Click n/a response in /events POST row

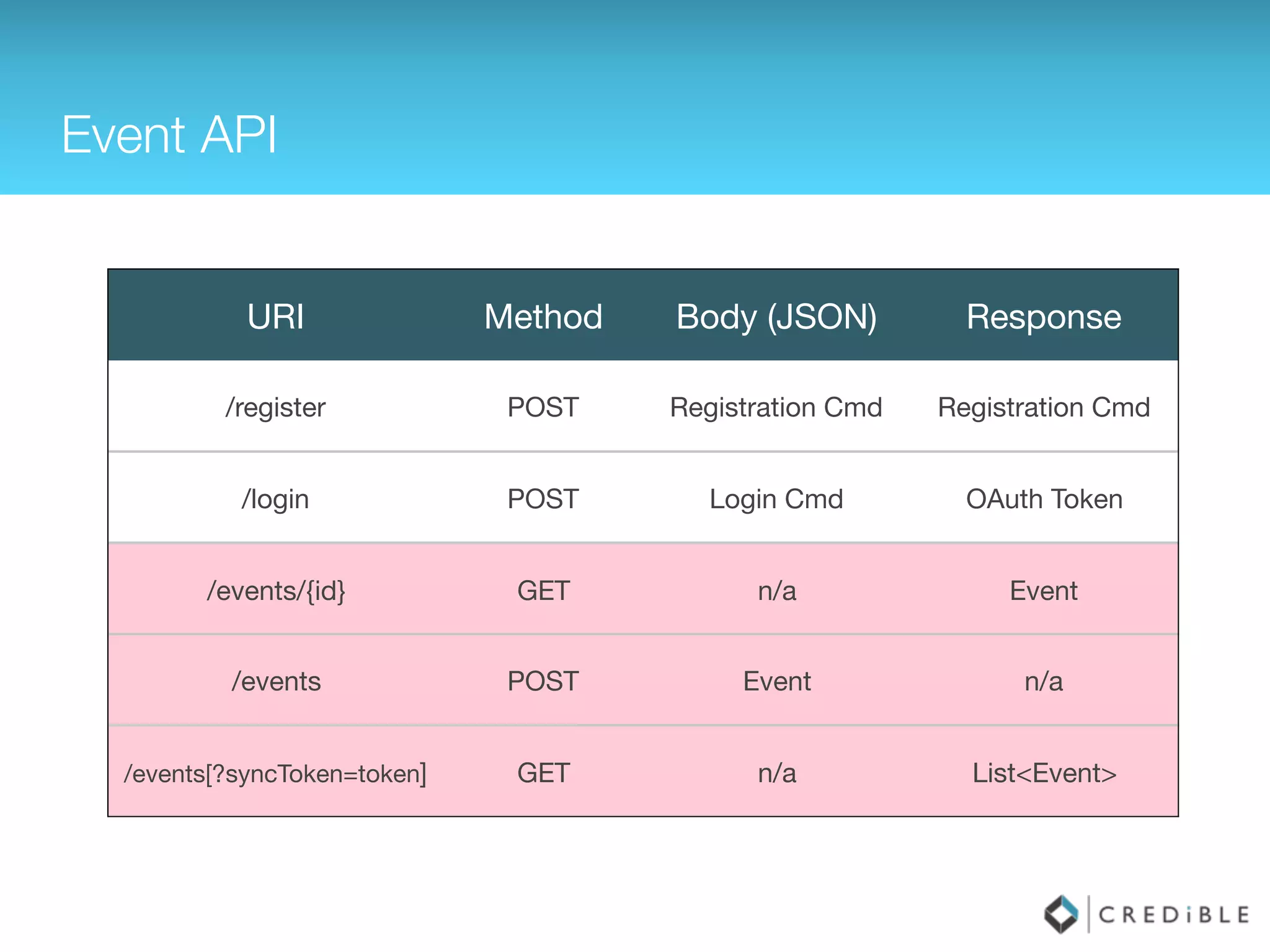(x=1044, y=681)
